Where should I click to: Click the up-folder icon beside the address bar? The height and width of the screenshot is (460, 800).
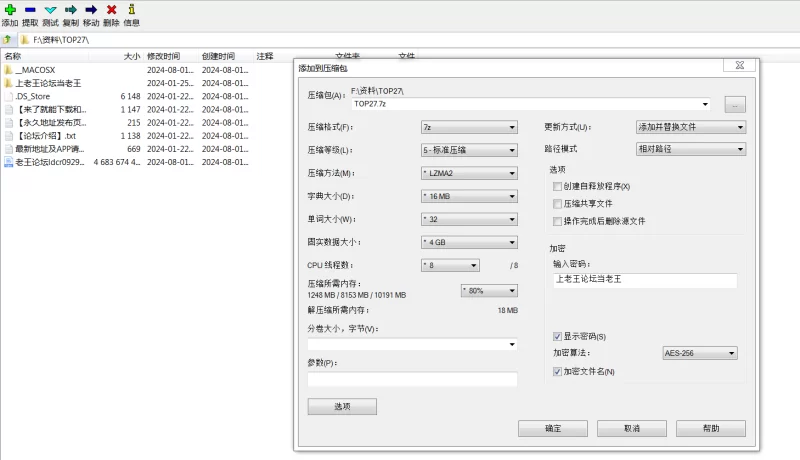point(7,39)
